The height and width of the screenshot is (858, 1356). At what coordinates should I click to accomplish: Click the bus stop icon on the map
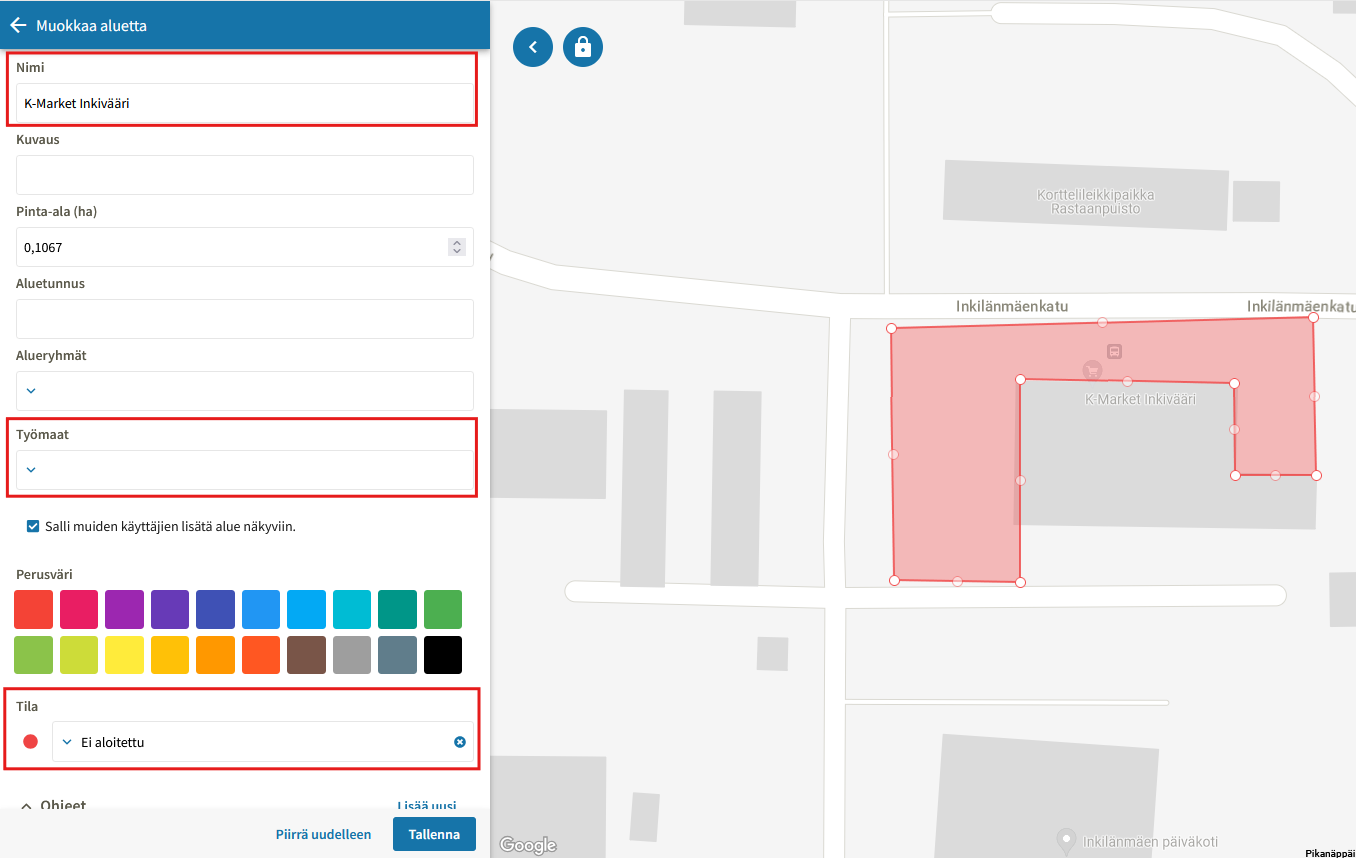[x=1115, y=351]
